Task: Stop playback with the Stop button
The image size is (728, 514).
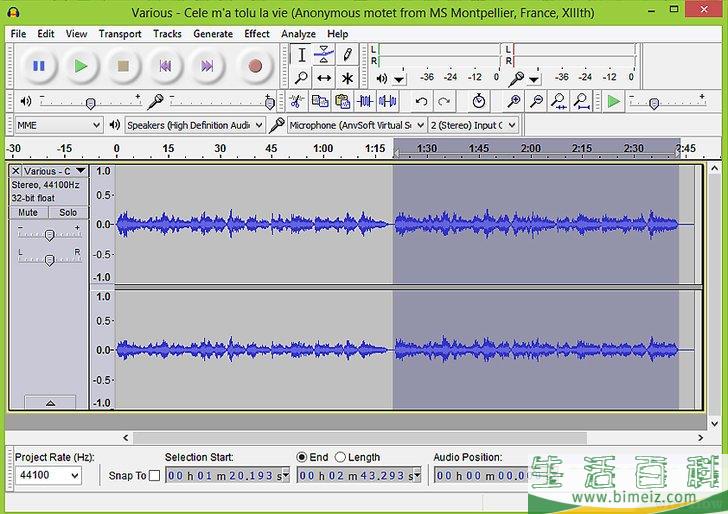Action: 123,66
